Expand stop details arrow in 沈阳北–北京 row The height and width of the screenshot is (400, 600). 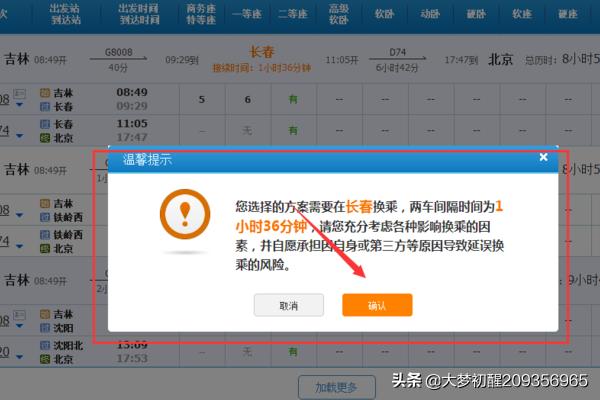coord(20,357)
